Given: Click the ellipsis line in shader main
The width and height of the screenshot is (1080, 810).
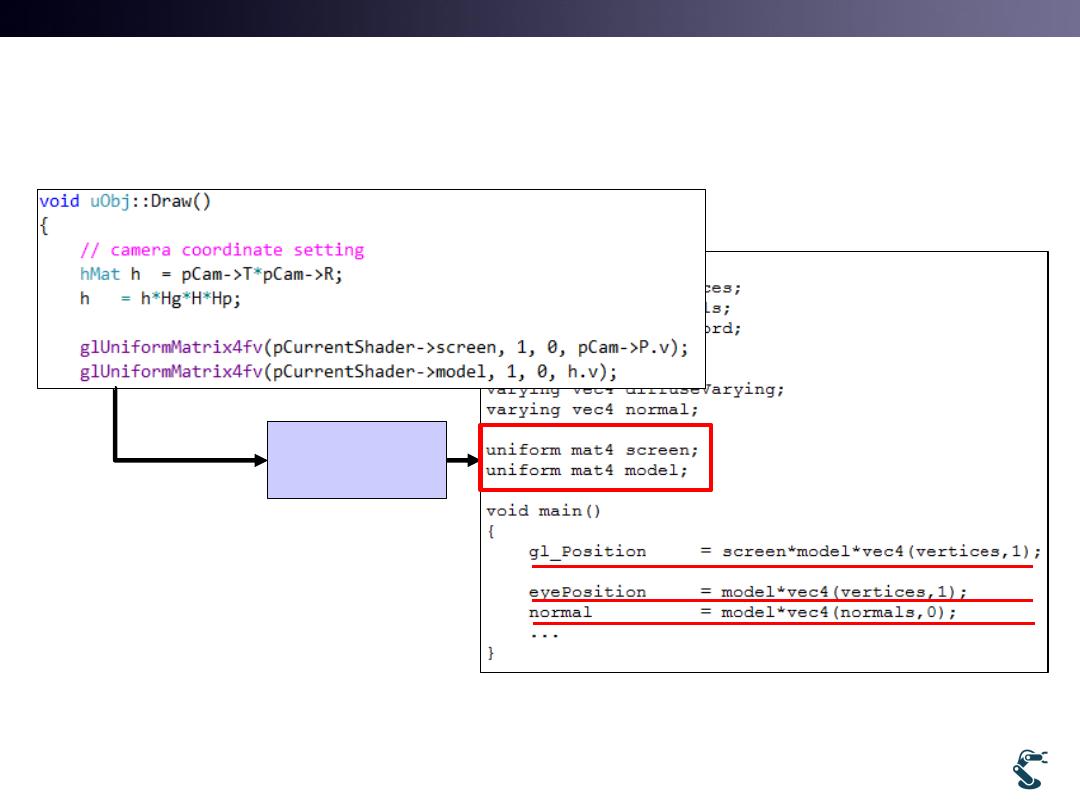Looking at the screenshot, I should click(544, 633).
